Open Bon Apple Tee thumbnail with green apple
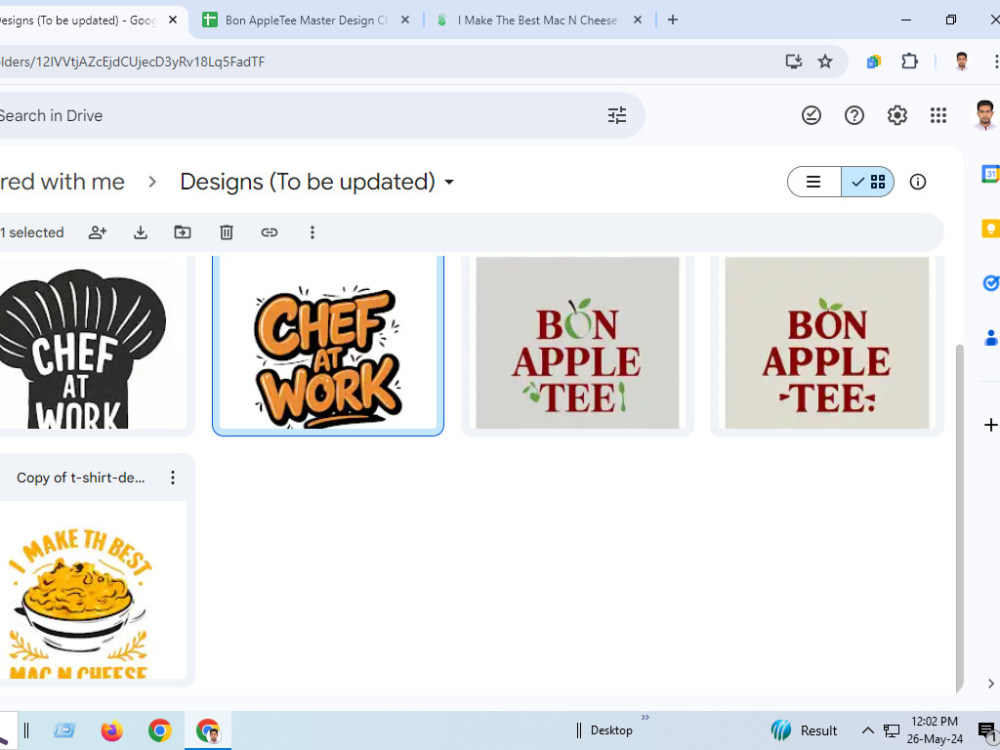 point(577,343)
